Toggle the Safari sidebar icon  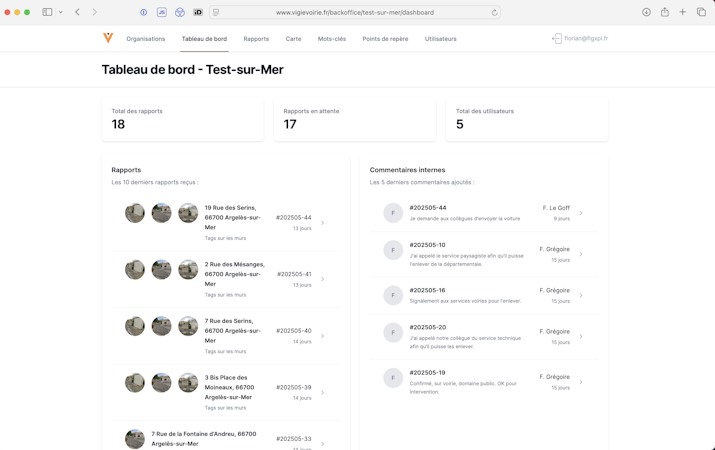pyautogui.click(x=47, y=12)
